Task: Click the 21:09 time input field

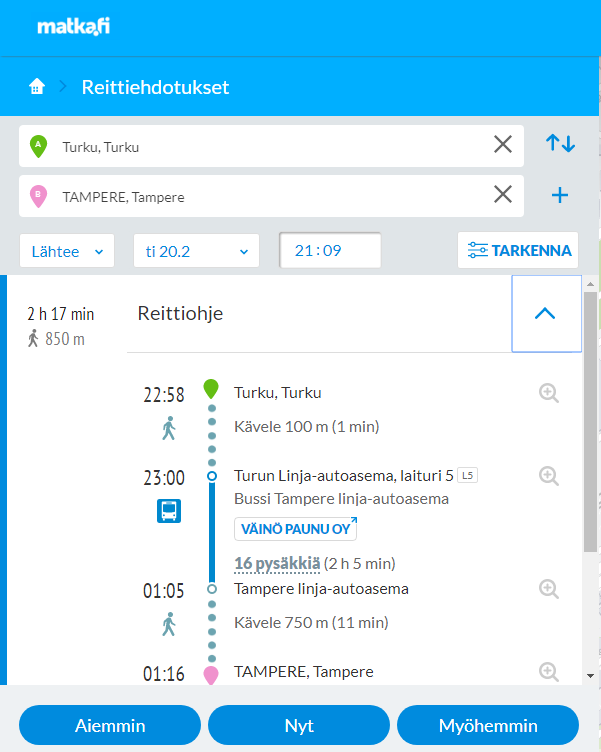Action: point(330,250)
